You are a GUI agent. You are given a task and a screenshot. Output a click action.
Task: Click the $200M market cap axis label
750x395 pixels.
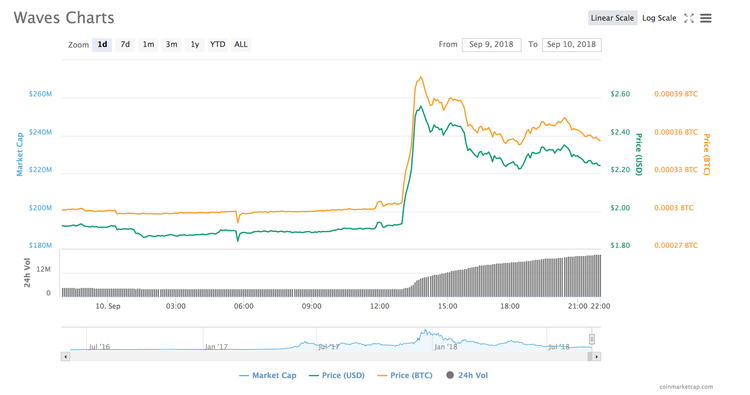(x=40, y=208)
